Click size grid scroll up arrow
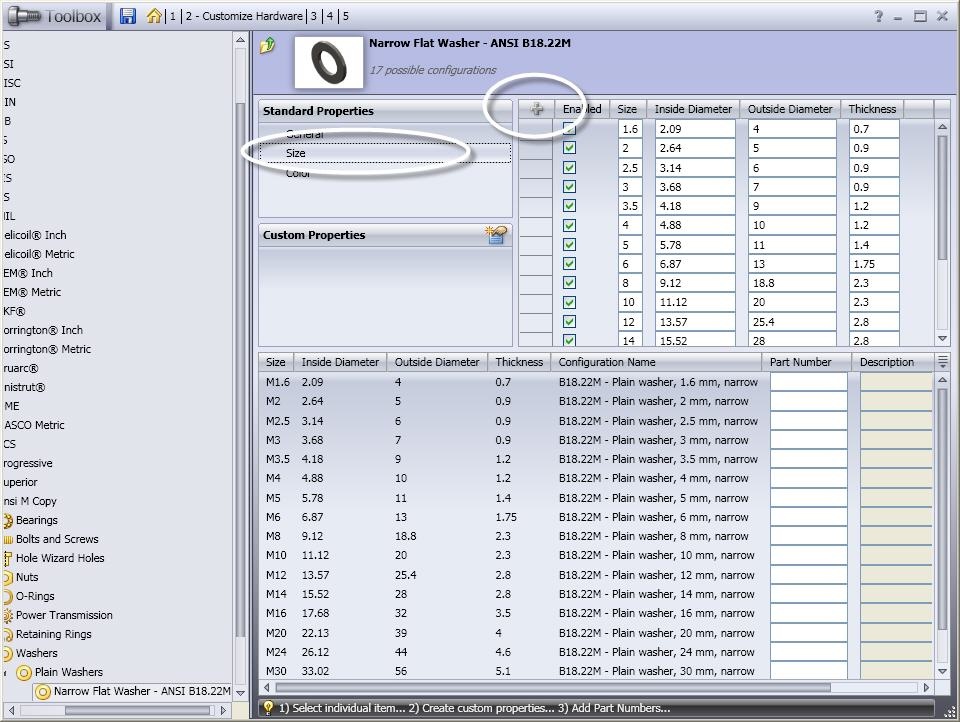Viewport: 960px width, 722px height. click(942, 127)
